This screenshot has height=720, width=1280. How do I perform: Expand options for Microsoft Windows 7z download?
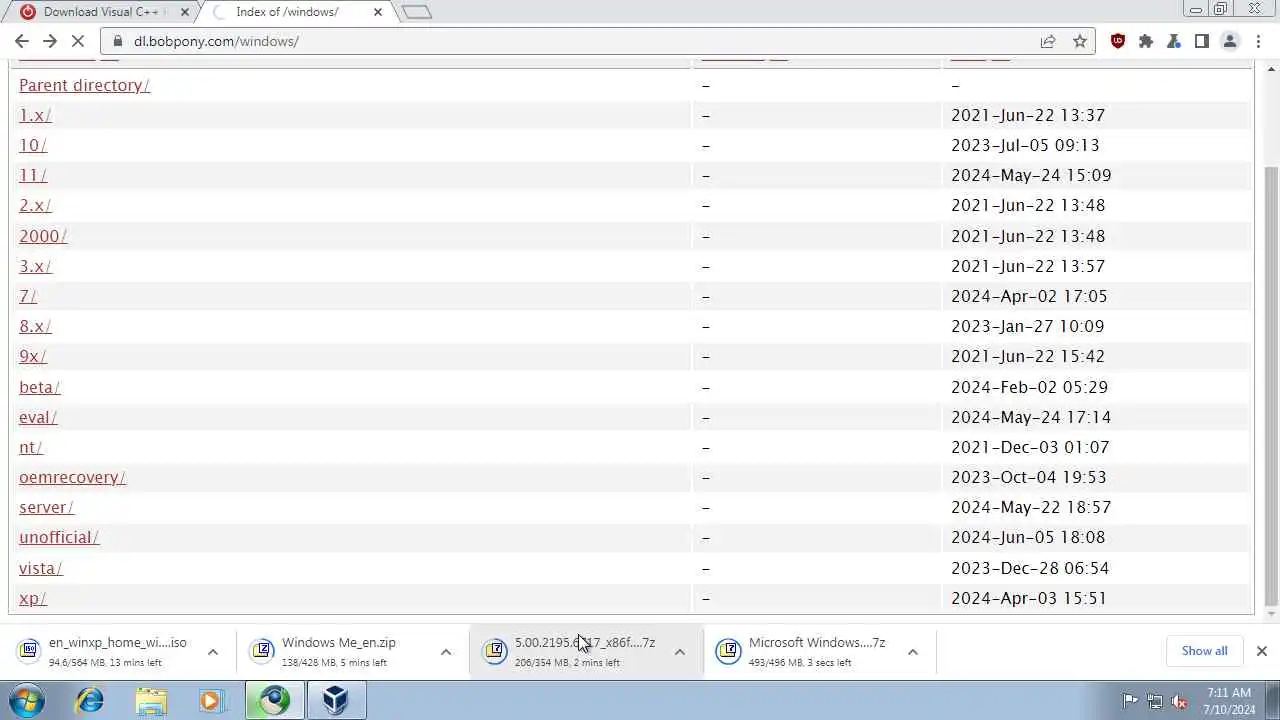[x=912, y=652]
